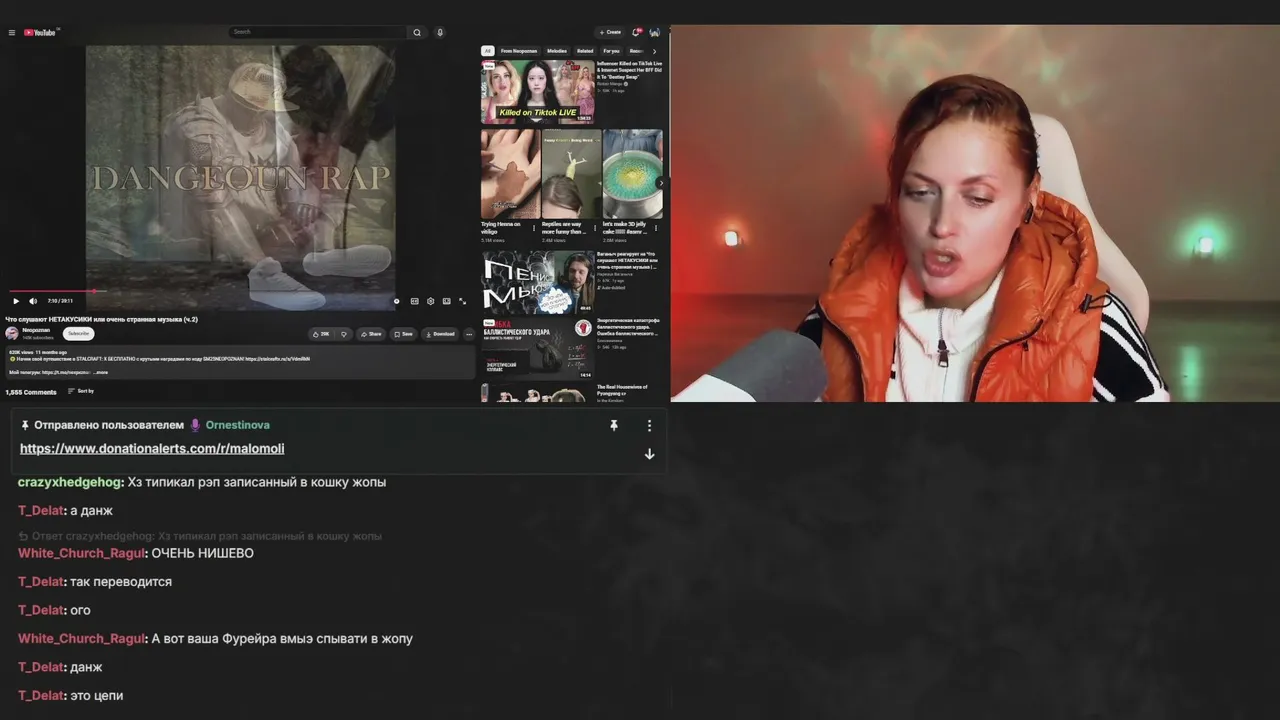The width and height of the screenshot is (1280, 720).
Task: Download the video
Action: [x=440, y=334]
